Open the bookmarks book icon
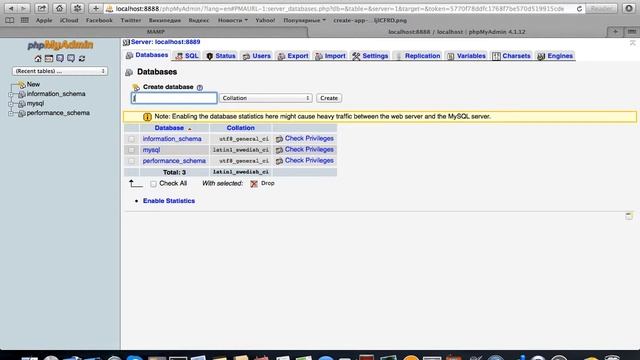Viewport: 640px width, 360px height. [x=10, y=20]
